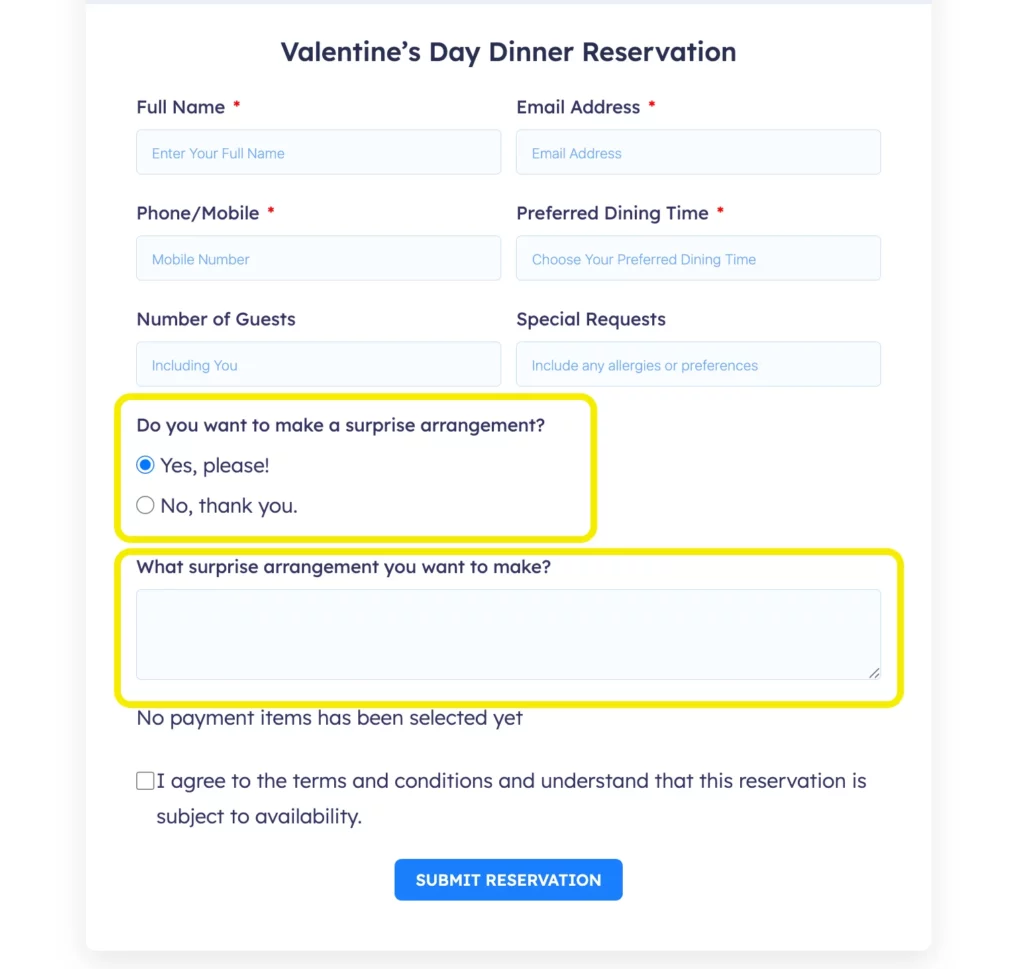The width and height of the screenshot is (1024, 969).
Task: Open the Preferred Dining Time picker
Action: pos(698,258)
